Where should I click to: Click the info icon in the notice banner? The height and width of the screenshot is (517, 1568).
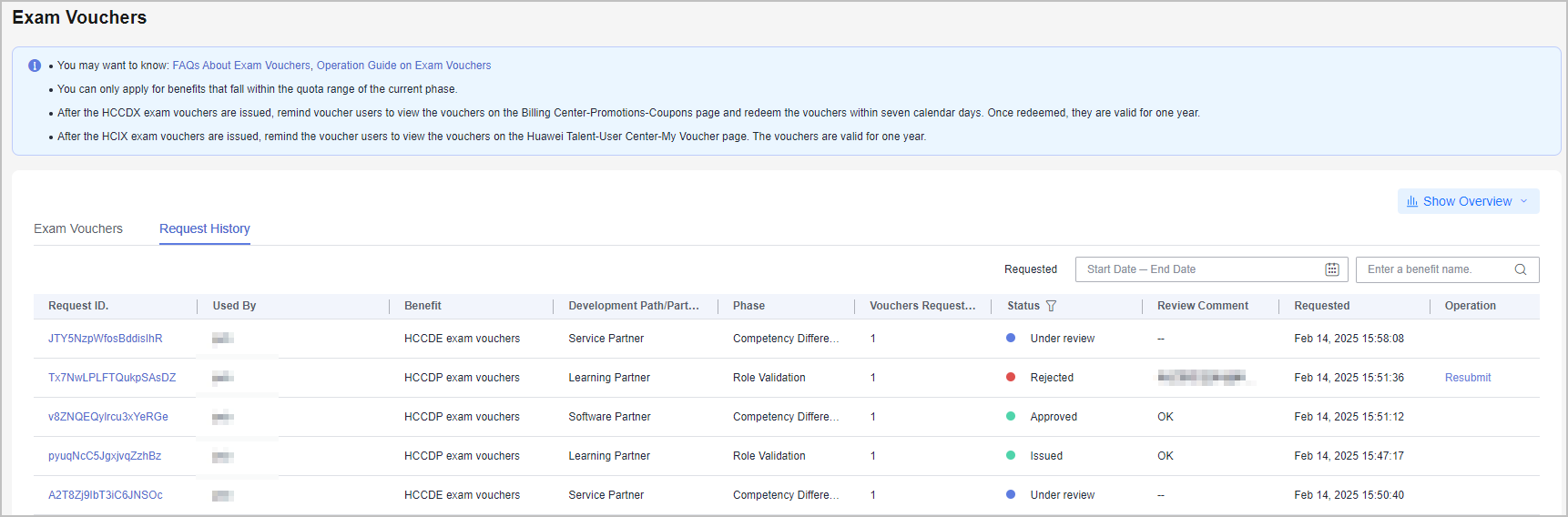point(35,66)
